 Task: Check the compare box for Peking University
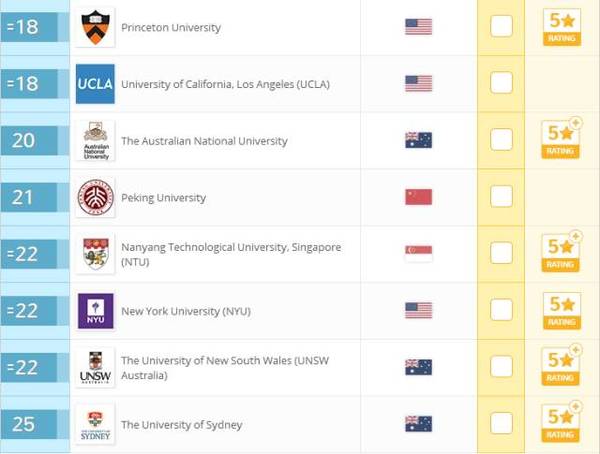501,196
